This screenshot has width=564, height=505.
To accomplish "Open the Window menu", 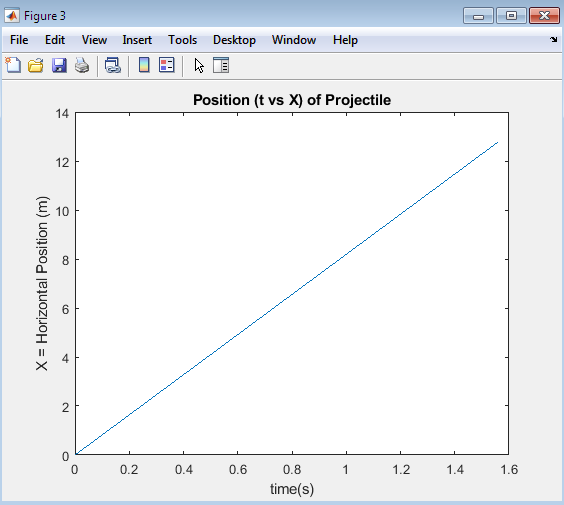I will coord(294,40).
